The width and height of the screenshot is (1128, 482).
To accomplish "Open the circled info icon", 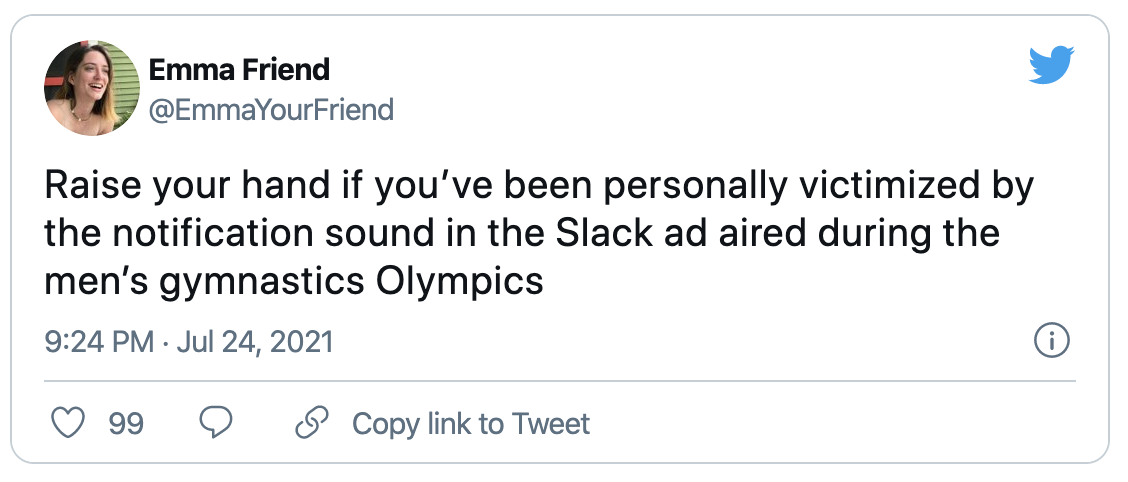I will [1050, 342].
